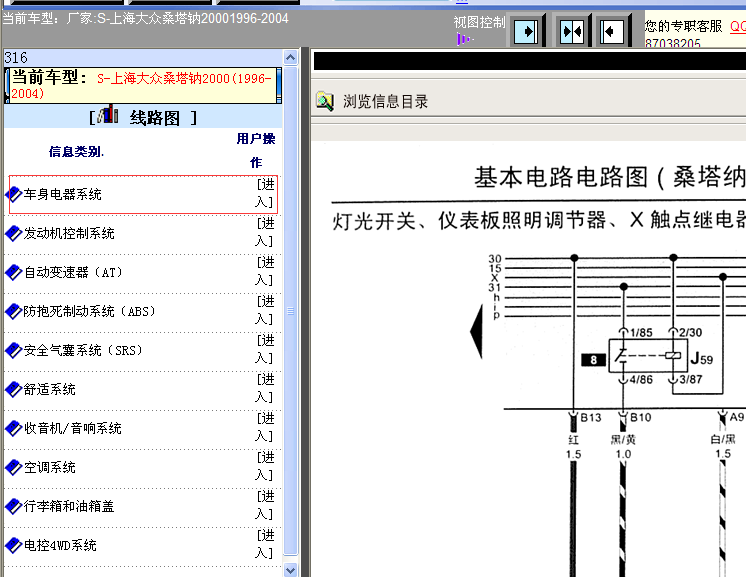
Task: Open [进入] link for 车身电器系统
Action: pyautogui.click(x=265, y=193)
